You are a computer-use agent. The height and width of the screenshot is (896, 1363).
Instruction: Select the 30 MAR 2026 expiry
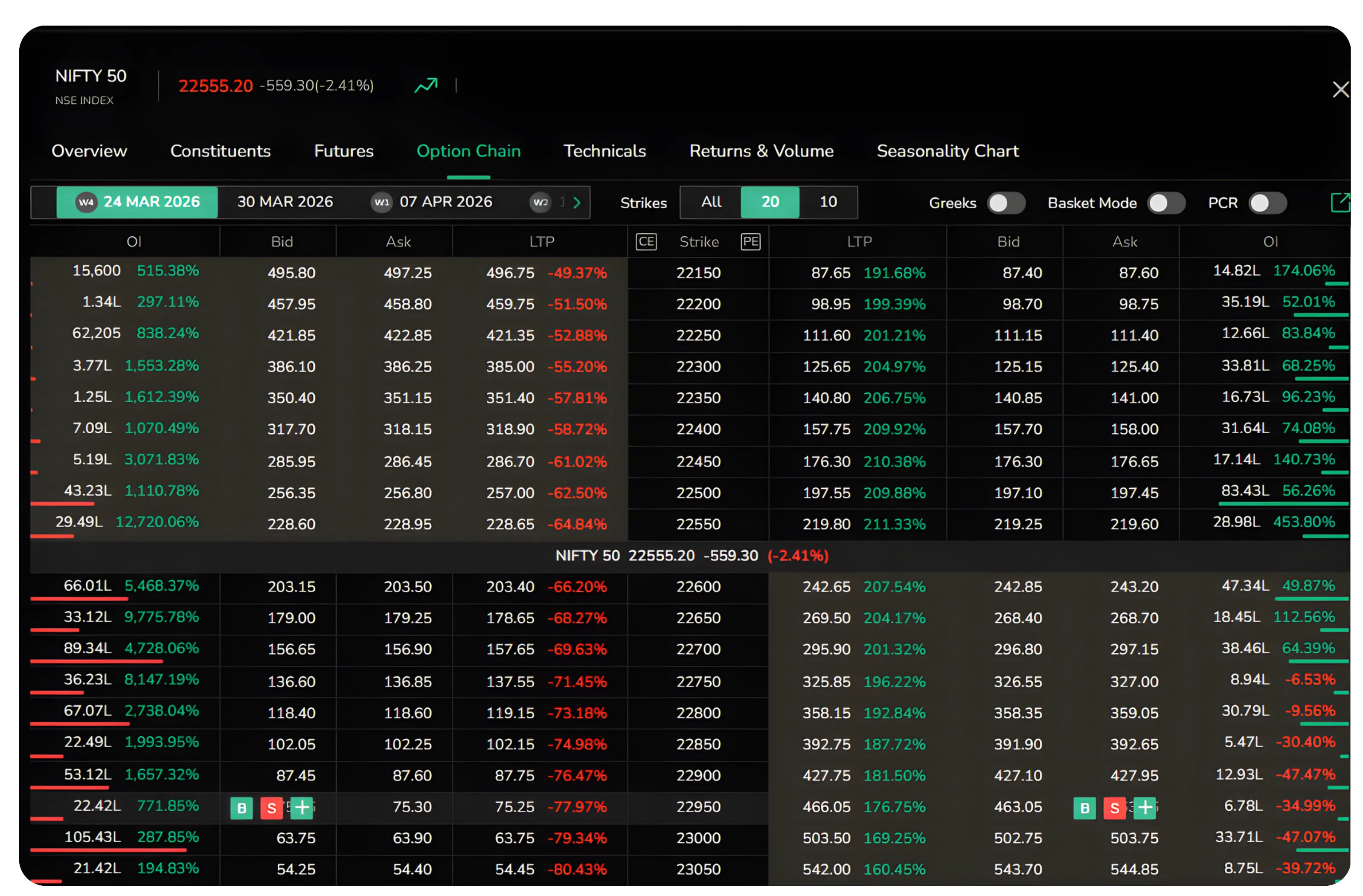point(285,202)
